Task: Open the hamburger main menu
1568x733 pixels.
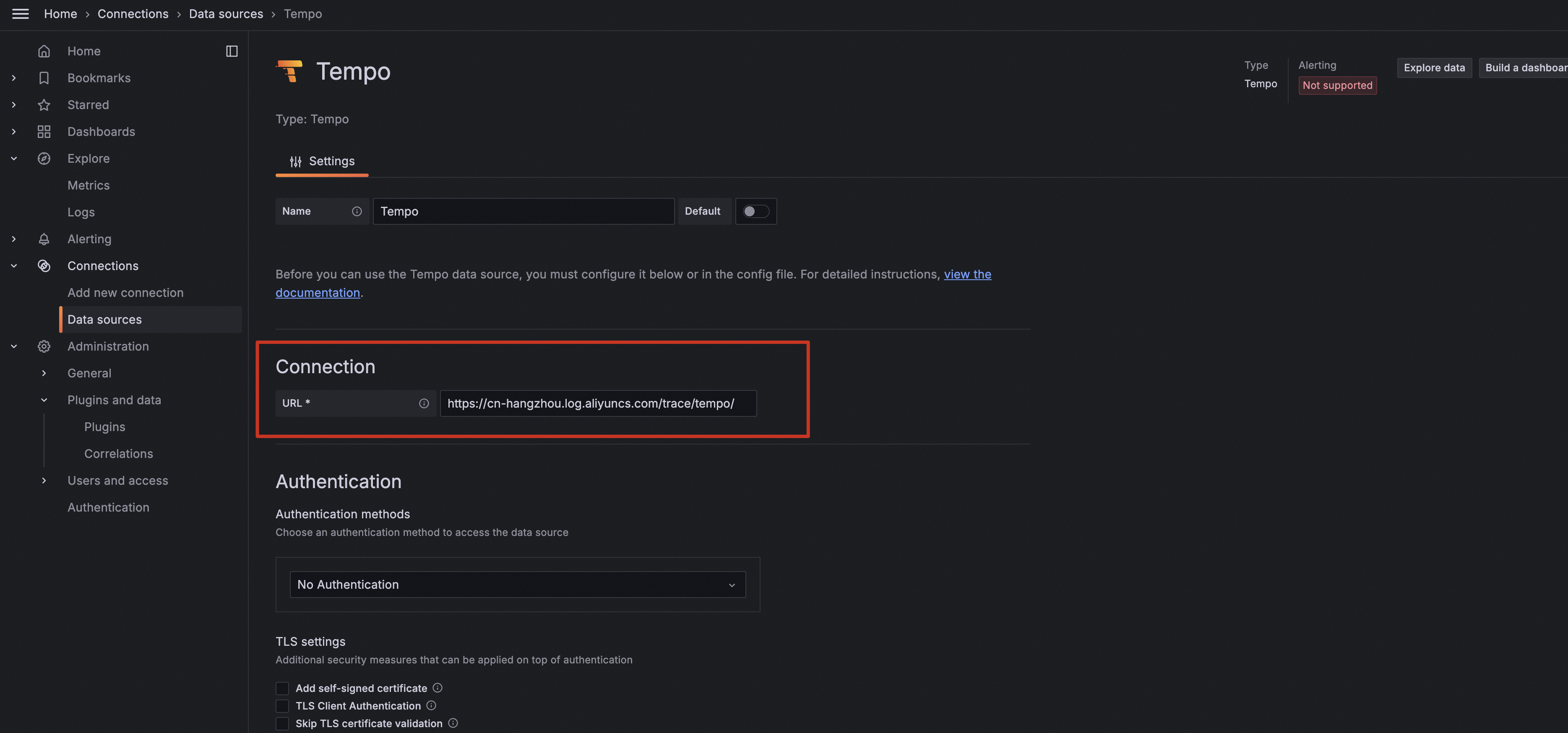Action: click(x=20, y=13)
